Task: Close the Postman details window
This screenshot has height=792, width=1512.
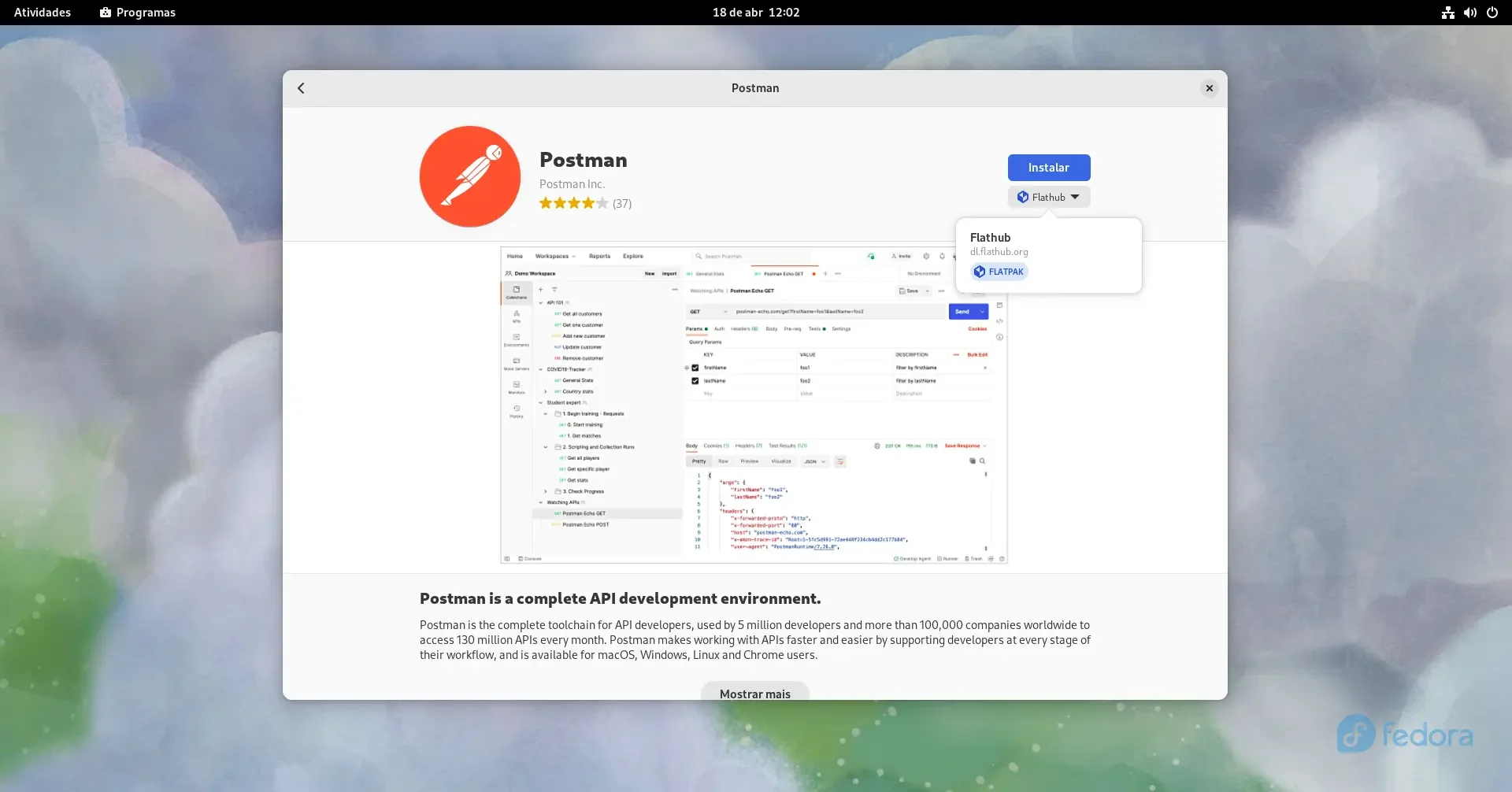Action: [1209, 88]
